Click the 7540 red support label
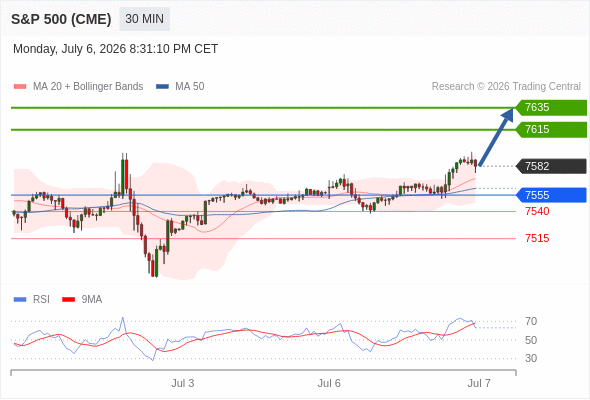Screen dimensions: 590x400 pos(537,211)
